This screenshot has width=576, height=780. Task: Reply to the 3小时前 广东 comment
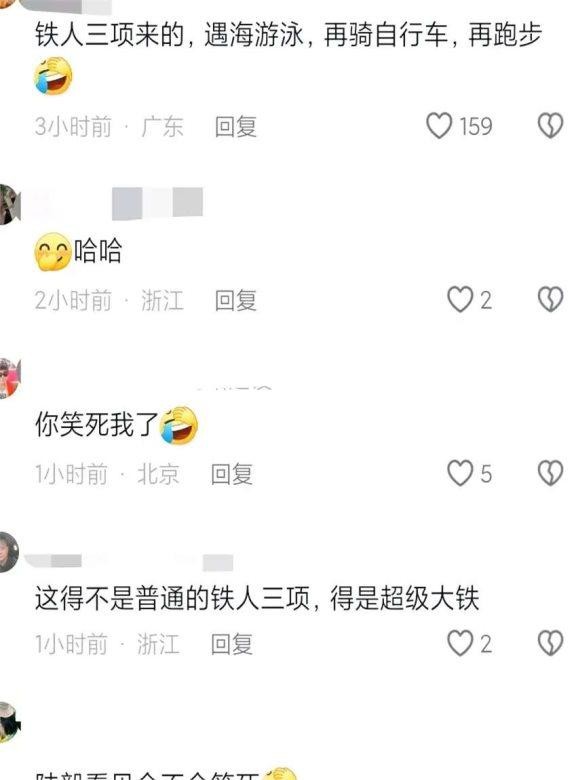236,126
